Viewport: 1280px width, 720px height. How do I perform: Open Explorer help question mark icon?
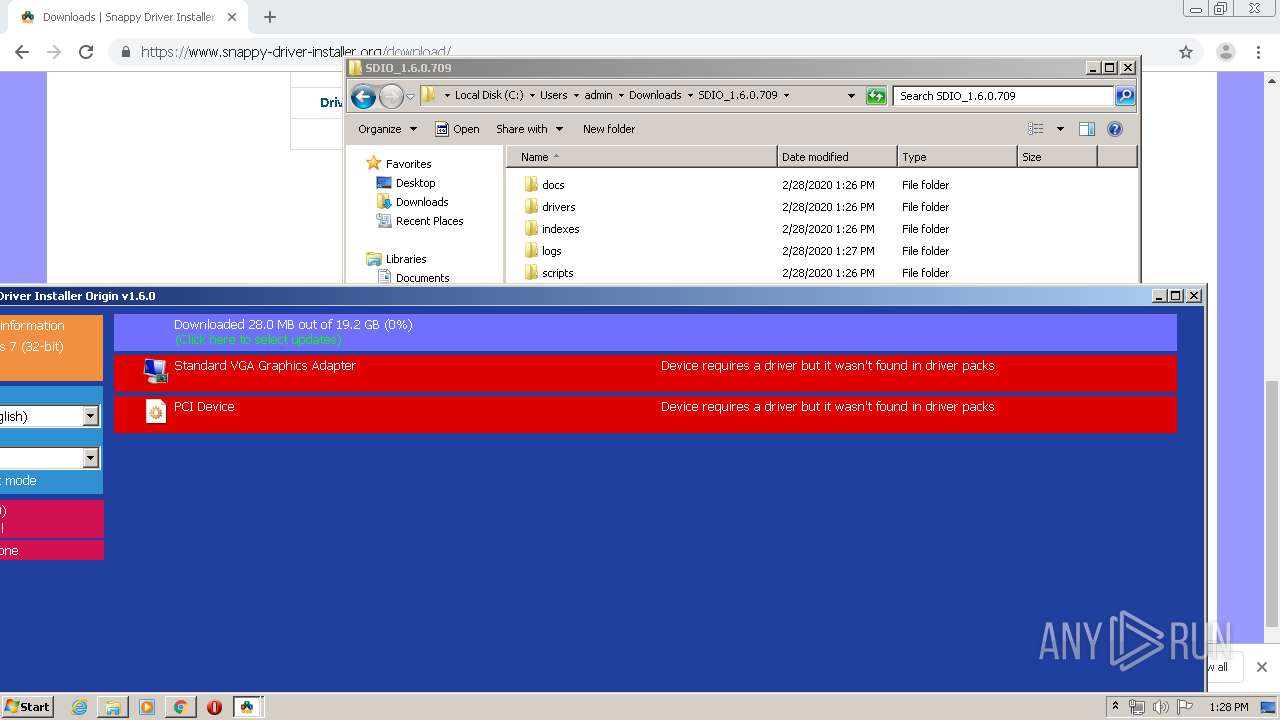1115,129
